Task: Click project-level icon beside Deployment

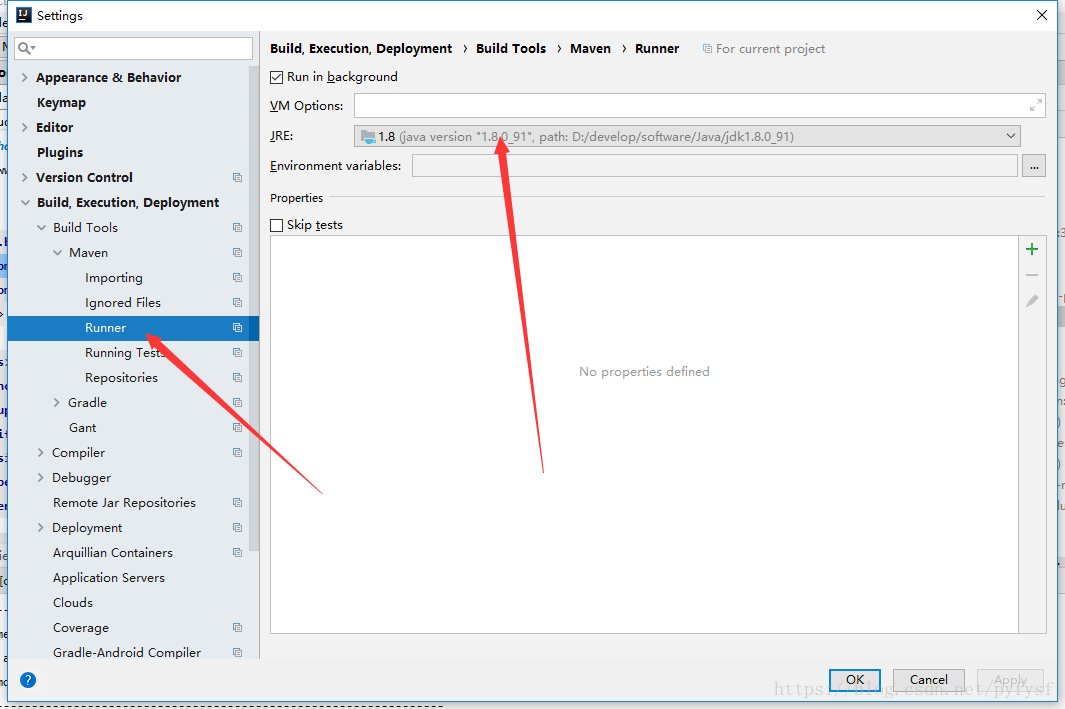Action: pyautogui.click(x=237, y=528)
